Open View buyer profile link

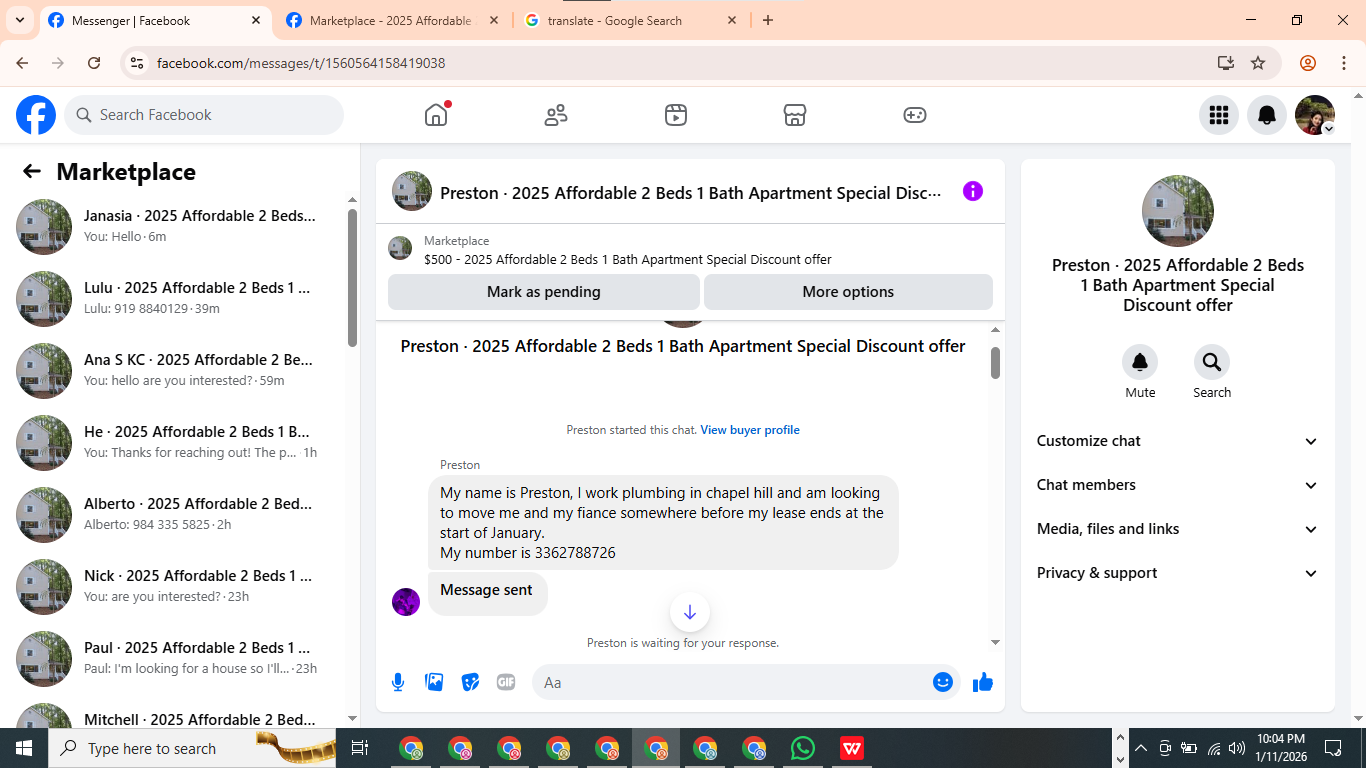point(750,430)
